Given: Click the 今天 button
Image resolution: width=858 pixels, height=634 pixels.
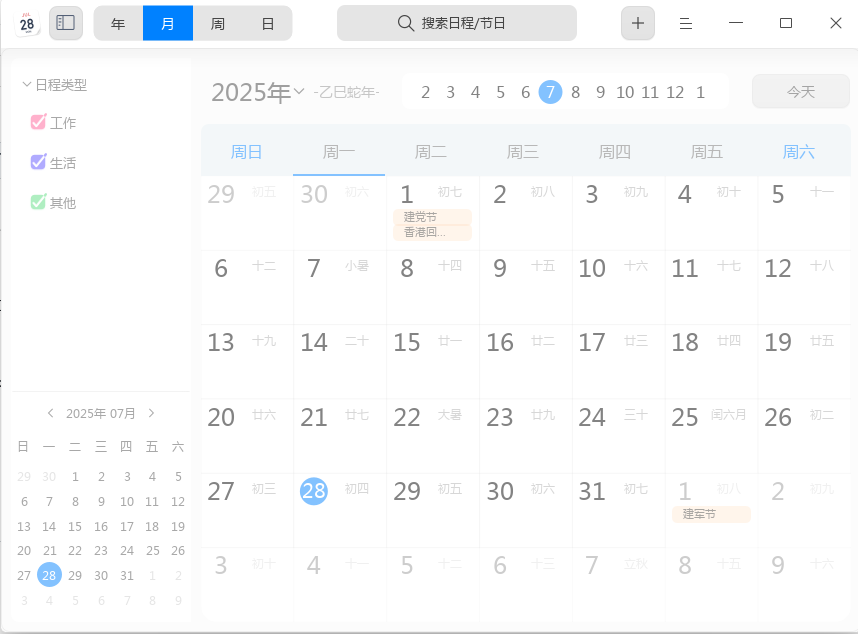Looking at the screenshot, I should coord(801,91).
